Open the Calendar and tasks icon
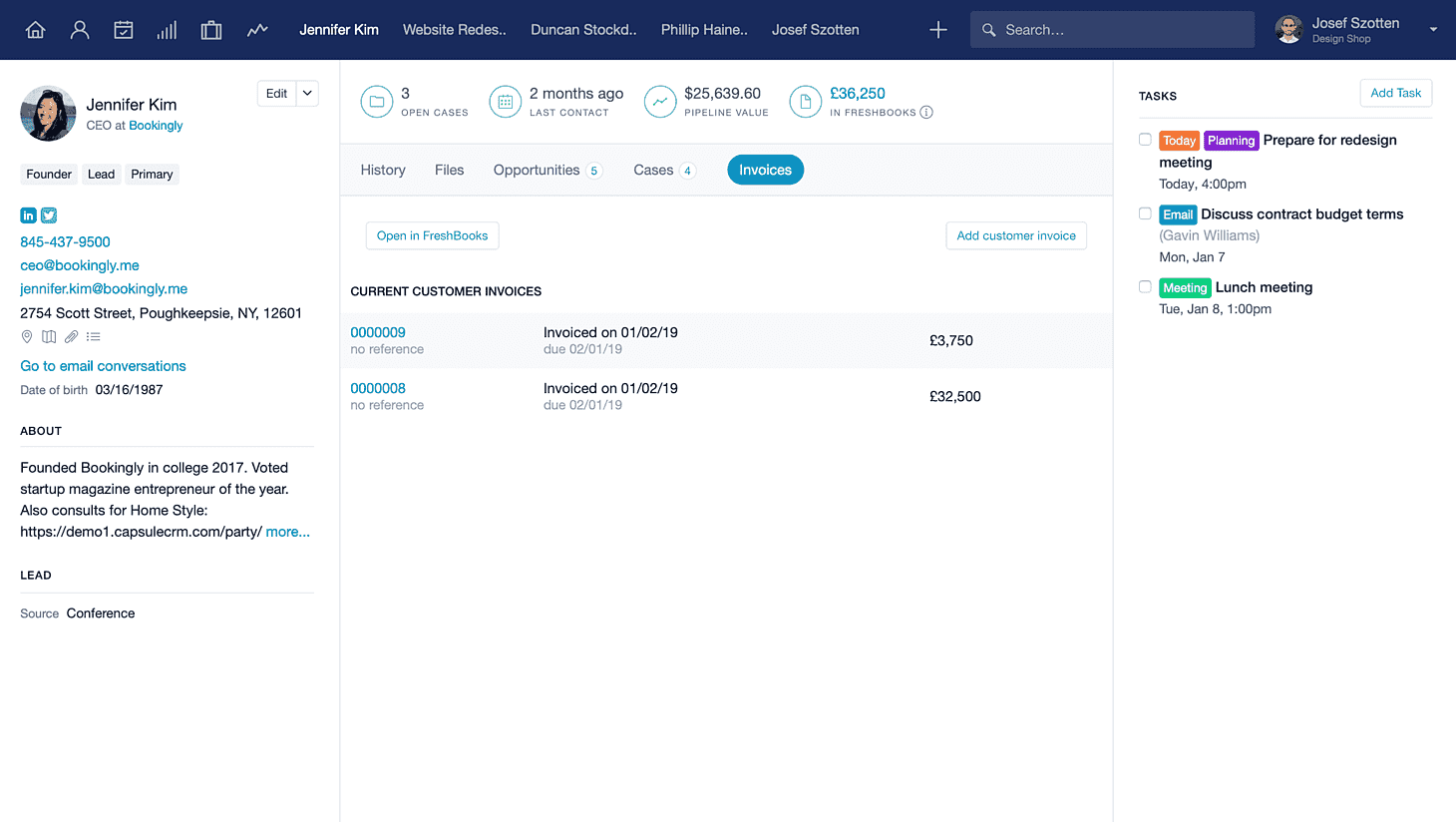The height and width of the screenshot is (822, 1456). tap(124, 30)
